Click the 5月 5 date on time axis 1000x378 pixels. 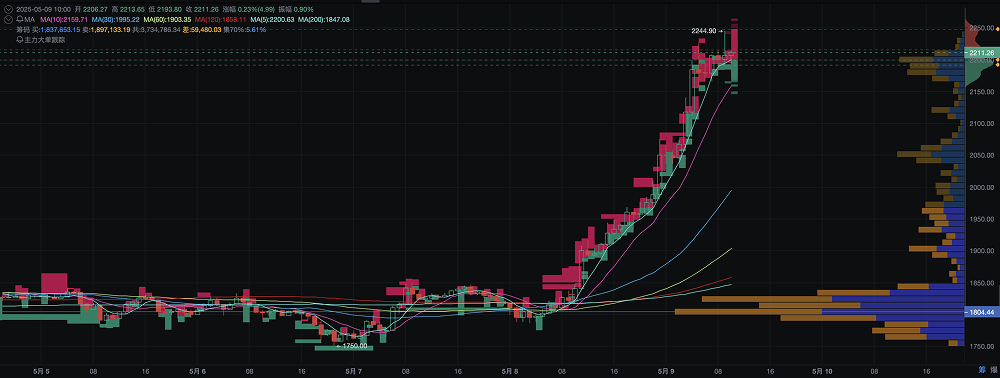pyautogui.click(x=40, y=370)
